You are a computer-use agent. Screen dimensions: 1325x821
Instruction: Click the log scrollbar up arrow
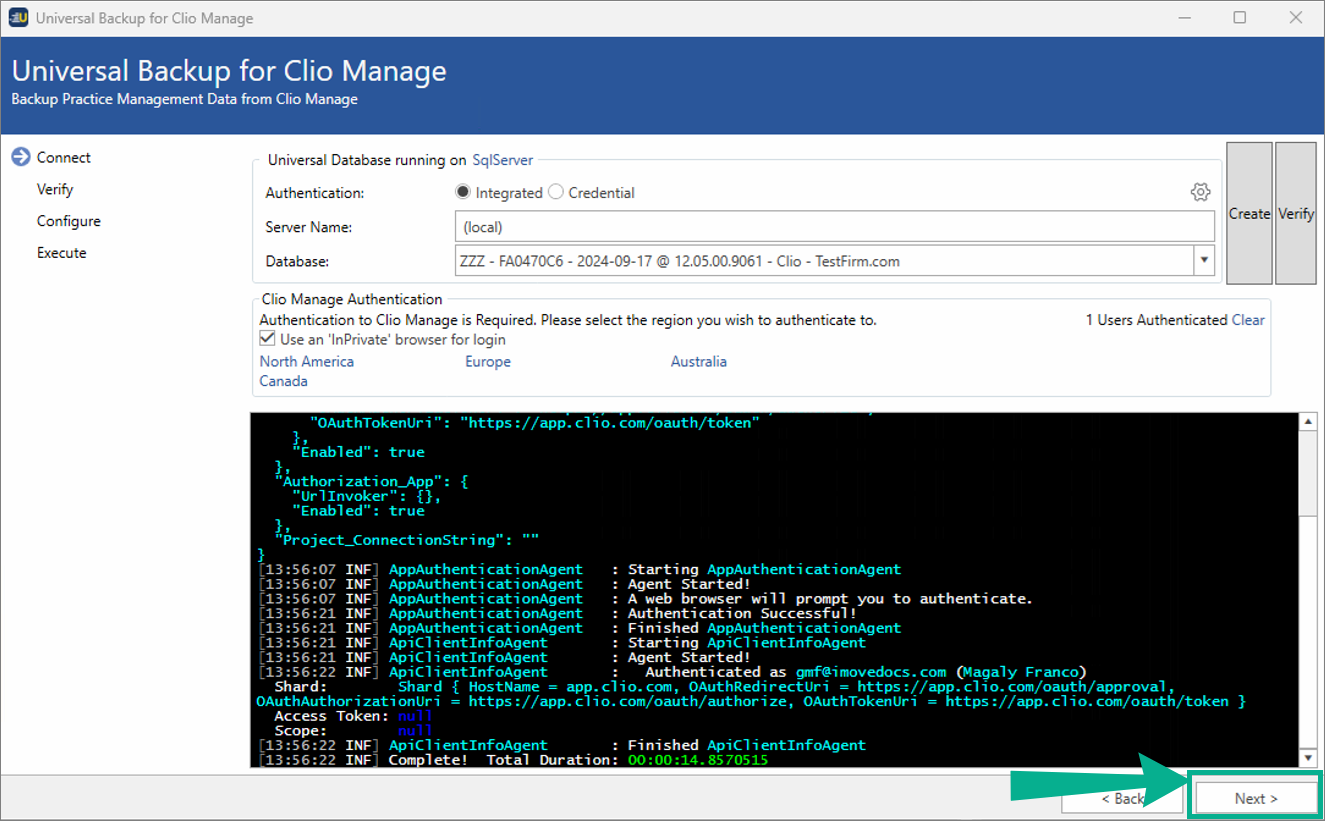(1308, 422)
